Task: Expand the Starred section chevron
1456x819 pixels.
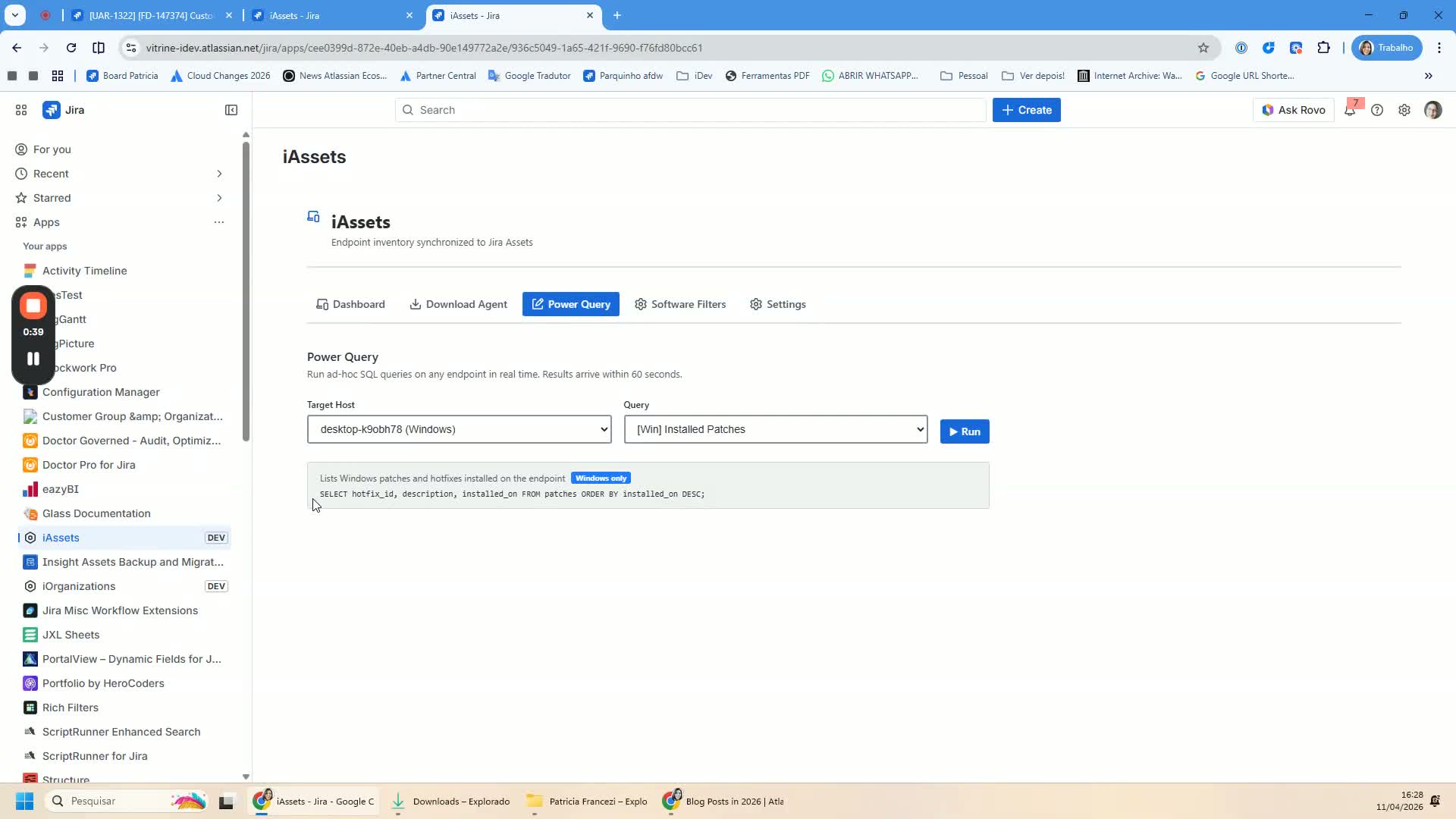Action: (x=219, y=198)
